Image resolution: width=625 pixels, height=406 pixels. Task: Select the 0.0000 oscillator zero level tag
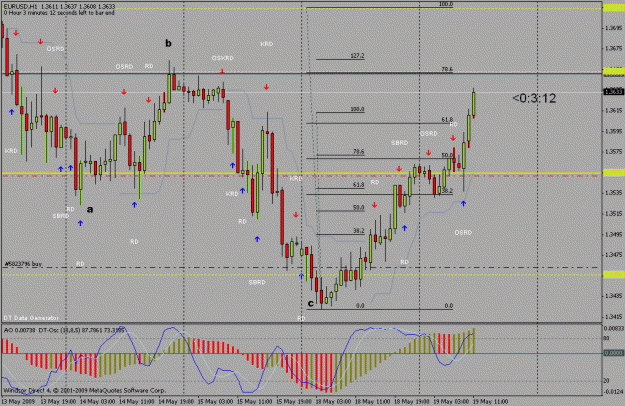pos(613,353)
